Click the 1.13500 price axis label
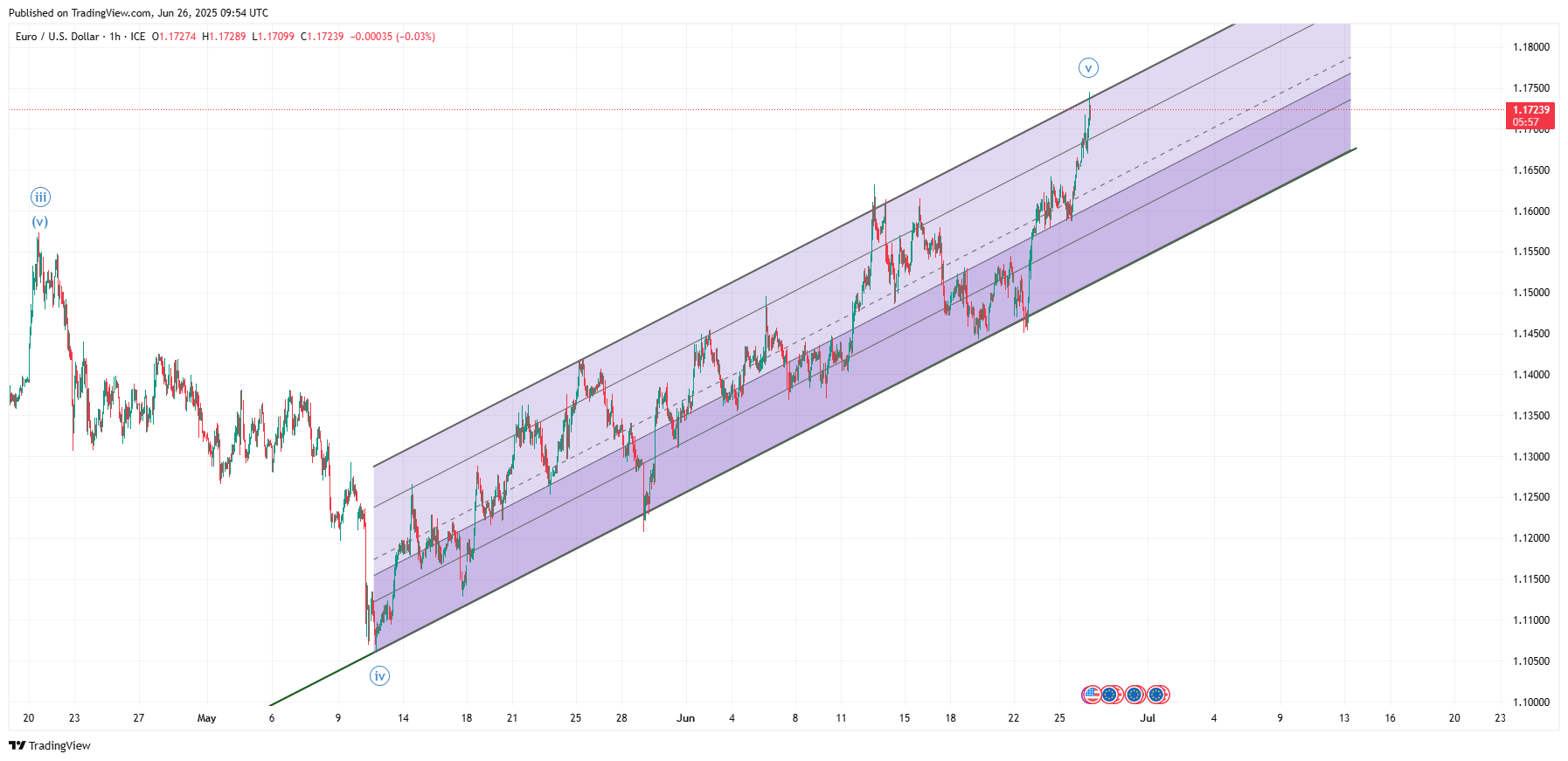Screen dimensions: 1568x761 1531,416
